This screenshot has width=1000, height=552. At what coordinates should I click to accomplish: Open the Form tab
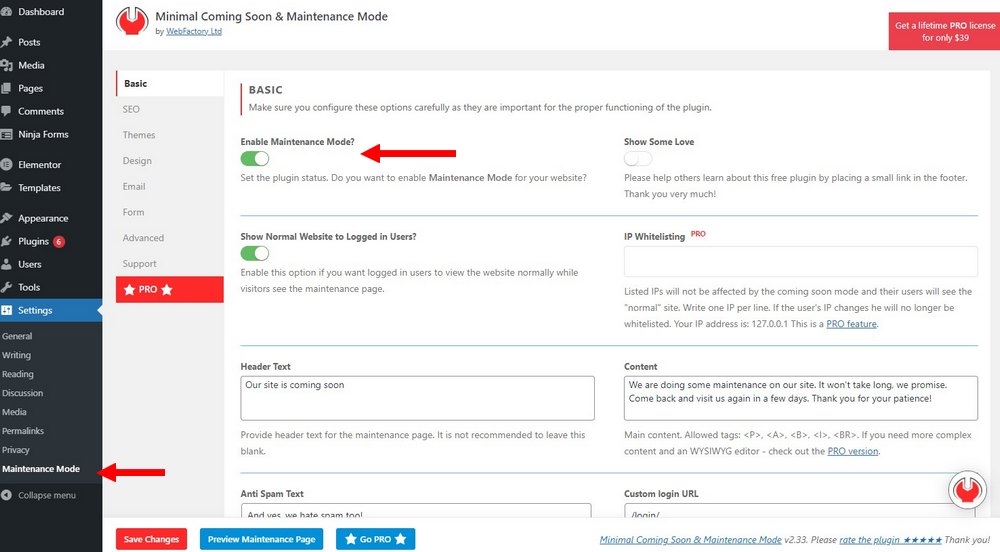tap(170, 212)
